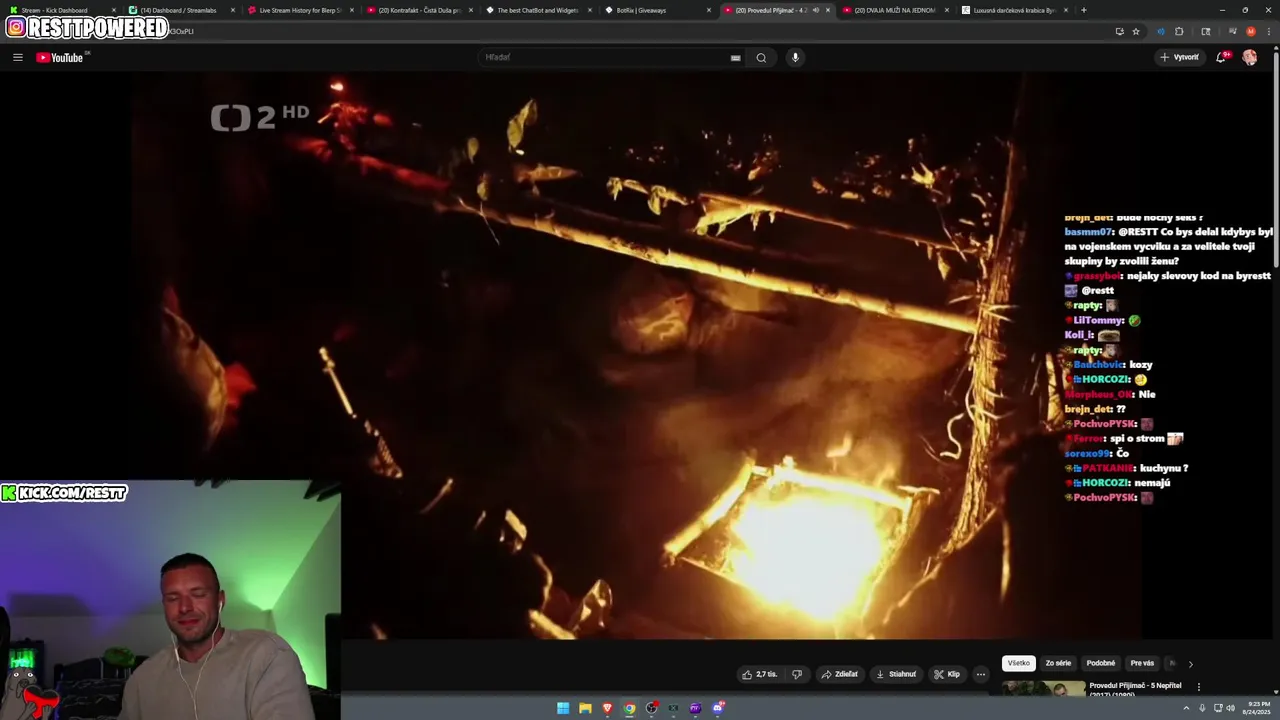Image resolution: width=1280 pixels, height=720 pixels.
Task: Dislike the video with thumbs down
Action: click(x=797, y=674)
